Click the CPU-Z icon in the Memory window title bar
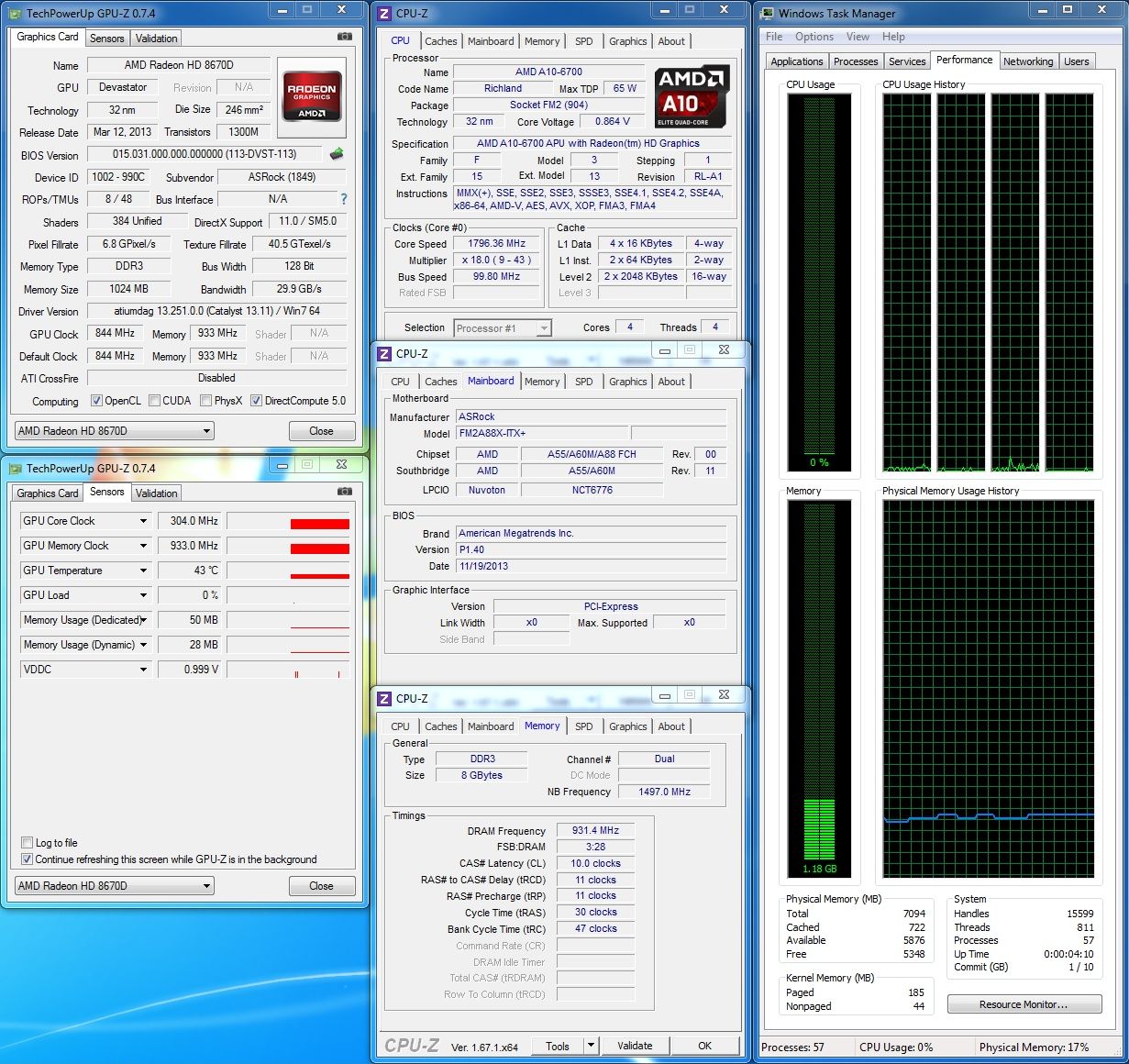Screen dimensions: 1129x1064 385,698
